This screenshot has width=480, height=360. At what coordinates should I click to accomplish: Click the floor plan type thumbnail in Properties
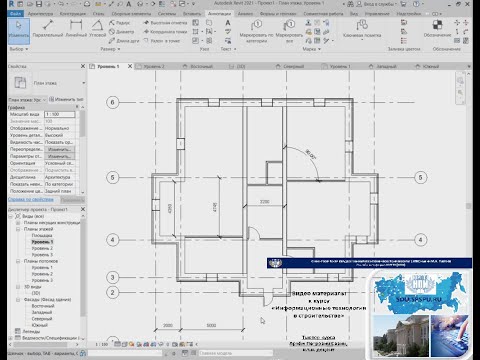tap(20, 82)
